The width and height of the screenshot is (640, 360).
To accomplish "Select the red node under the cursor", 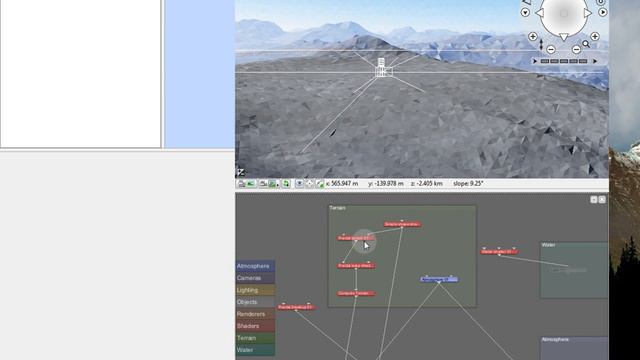I will coord(356,238).
